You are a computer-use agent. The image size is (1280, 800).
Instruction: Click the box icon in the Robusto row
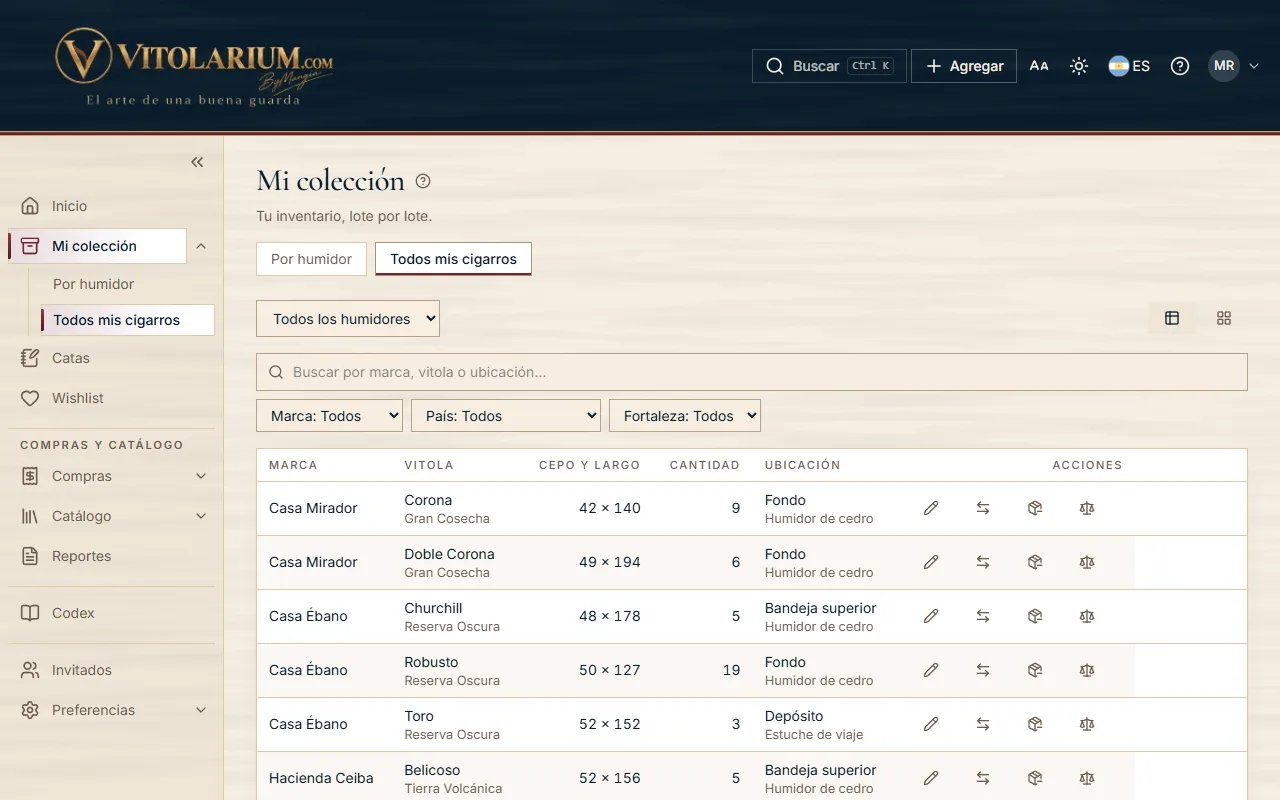tap(1035, 670)
